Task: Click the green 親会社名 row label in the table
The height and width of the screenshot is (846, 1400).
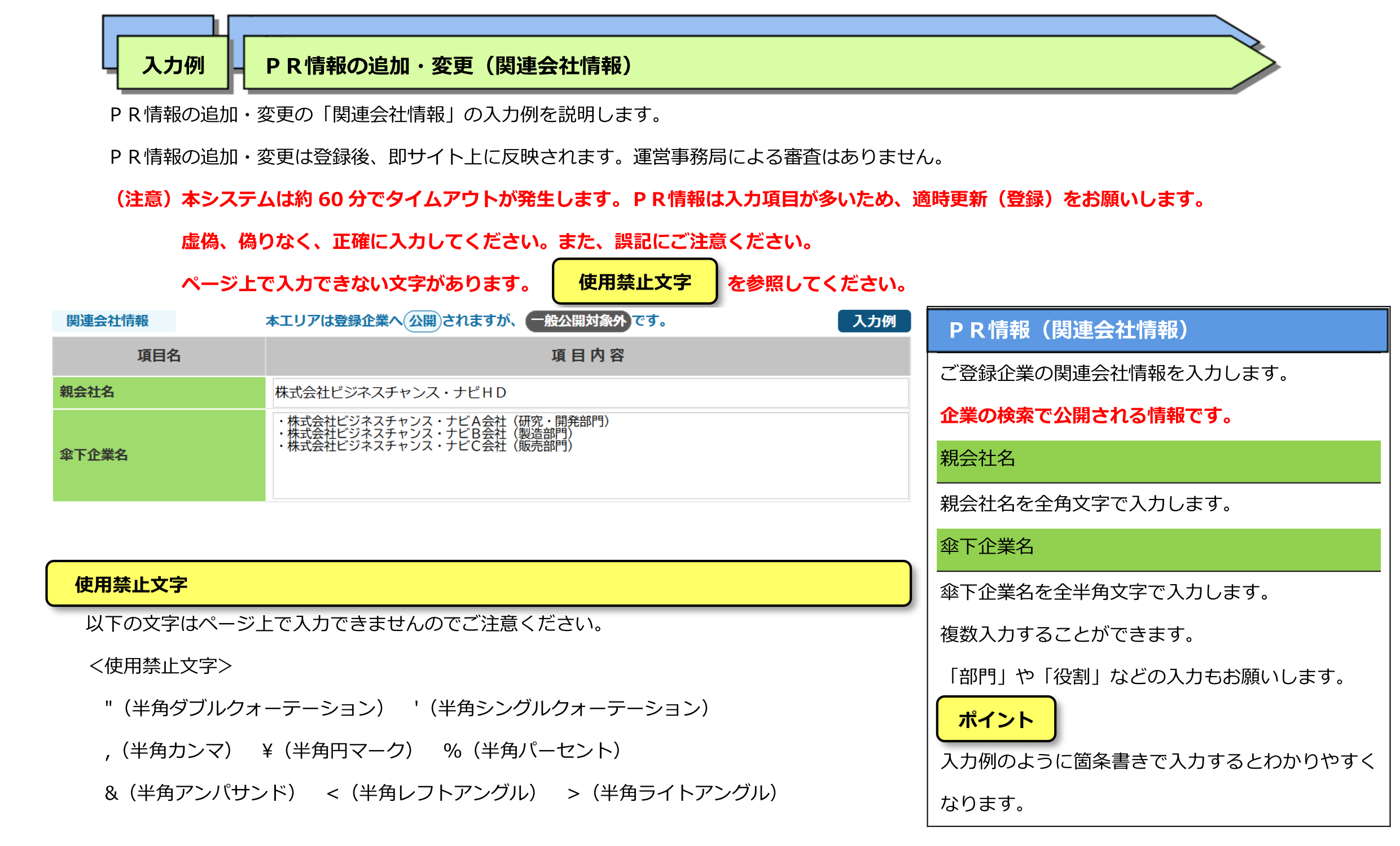Action: [159, 392]
